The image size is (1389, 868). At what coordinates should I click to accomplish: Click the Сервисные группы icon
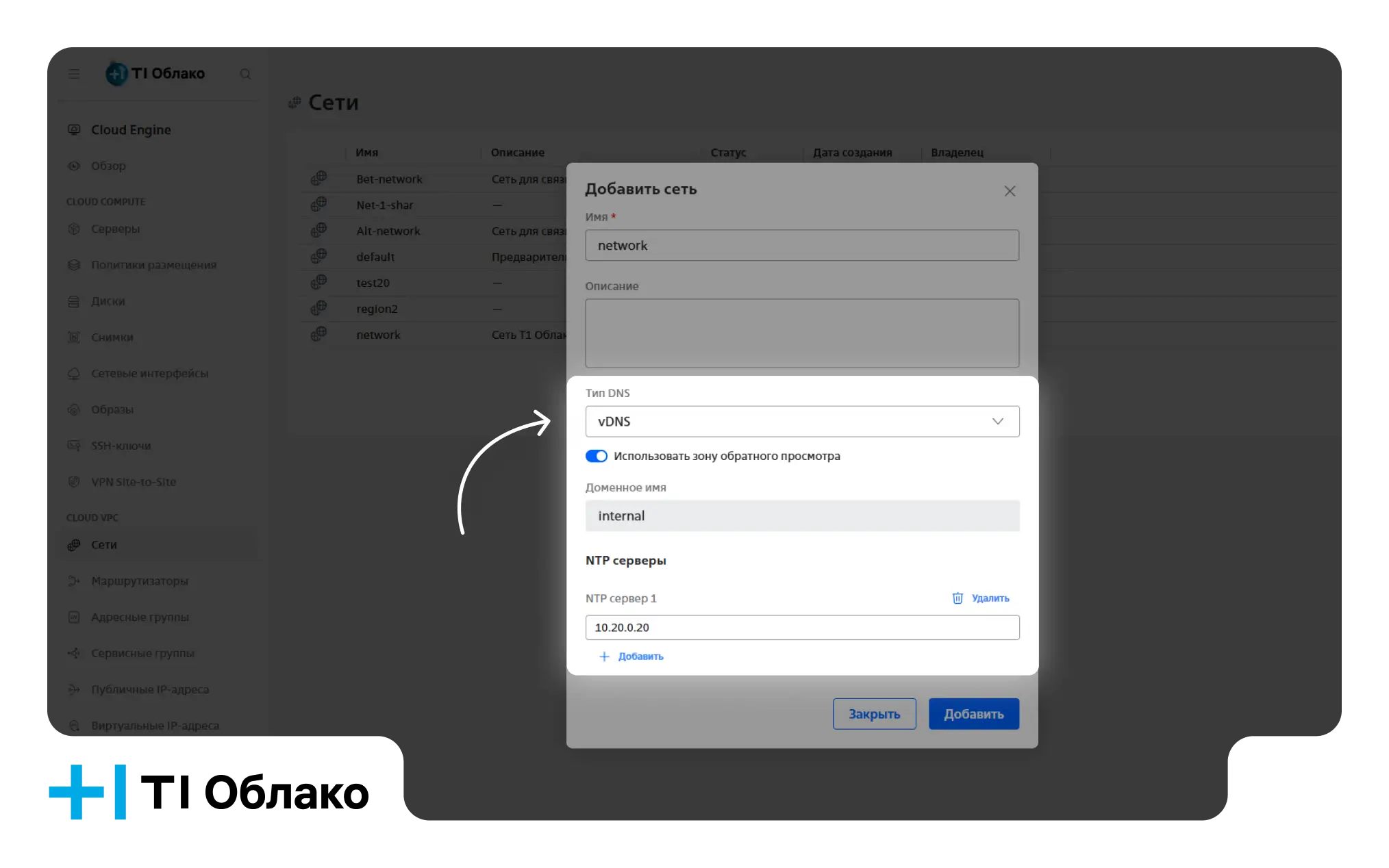click(x=74, y=653)
